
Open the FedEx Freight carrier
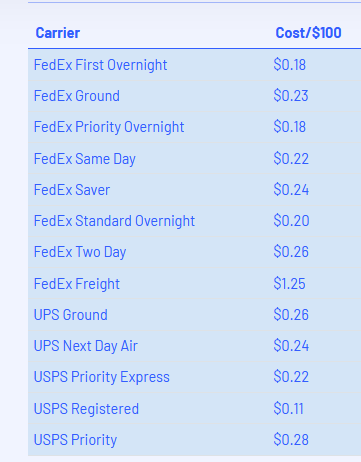pos(77,284)
